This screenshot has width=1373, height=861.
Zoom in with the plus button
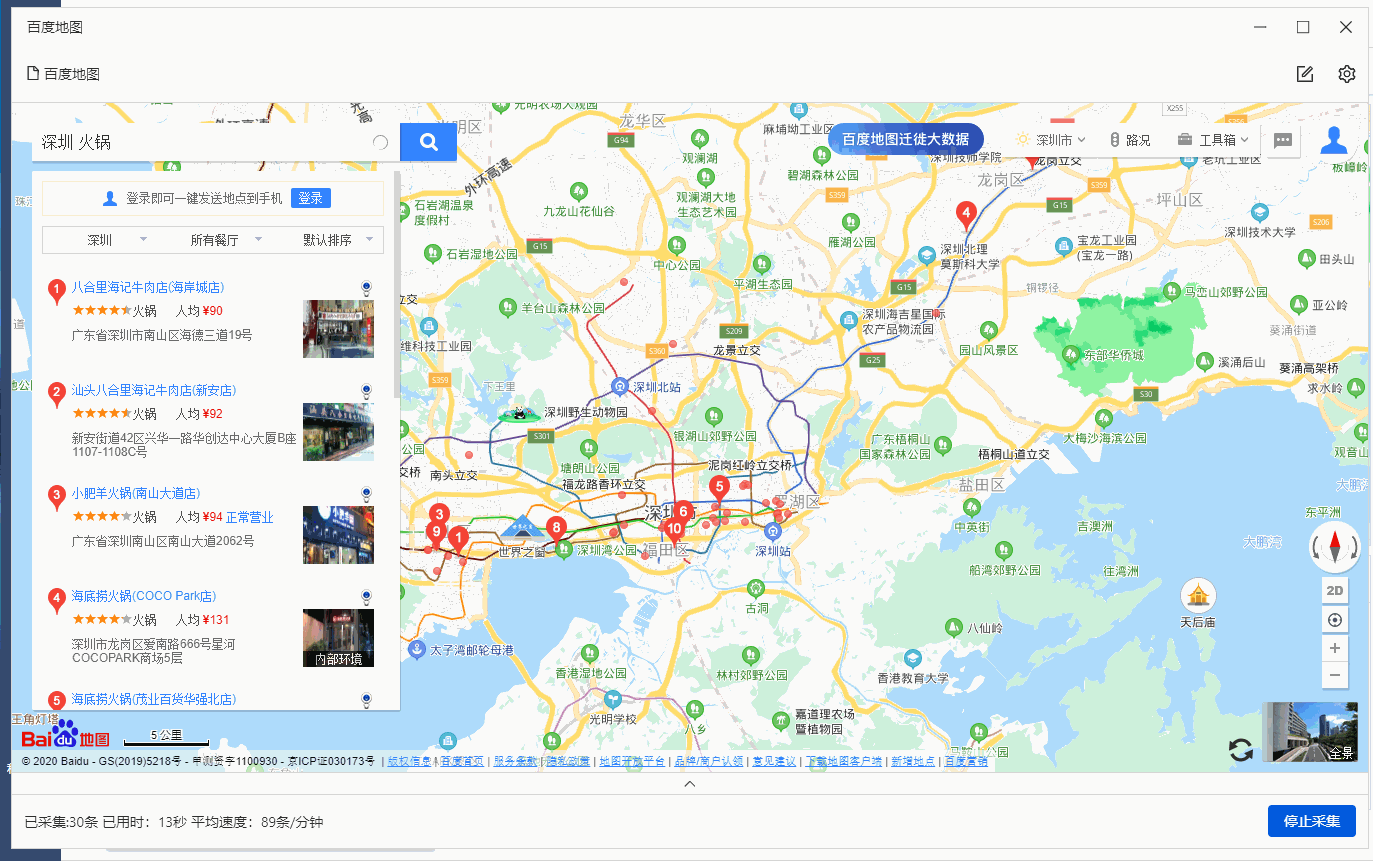(1335, 647)
